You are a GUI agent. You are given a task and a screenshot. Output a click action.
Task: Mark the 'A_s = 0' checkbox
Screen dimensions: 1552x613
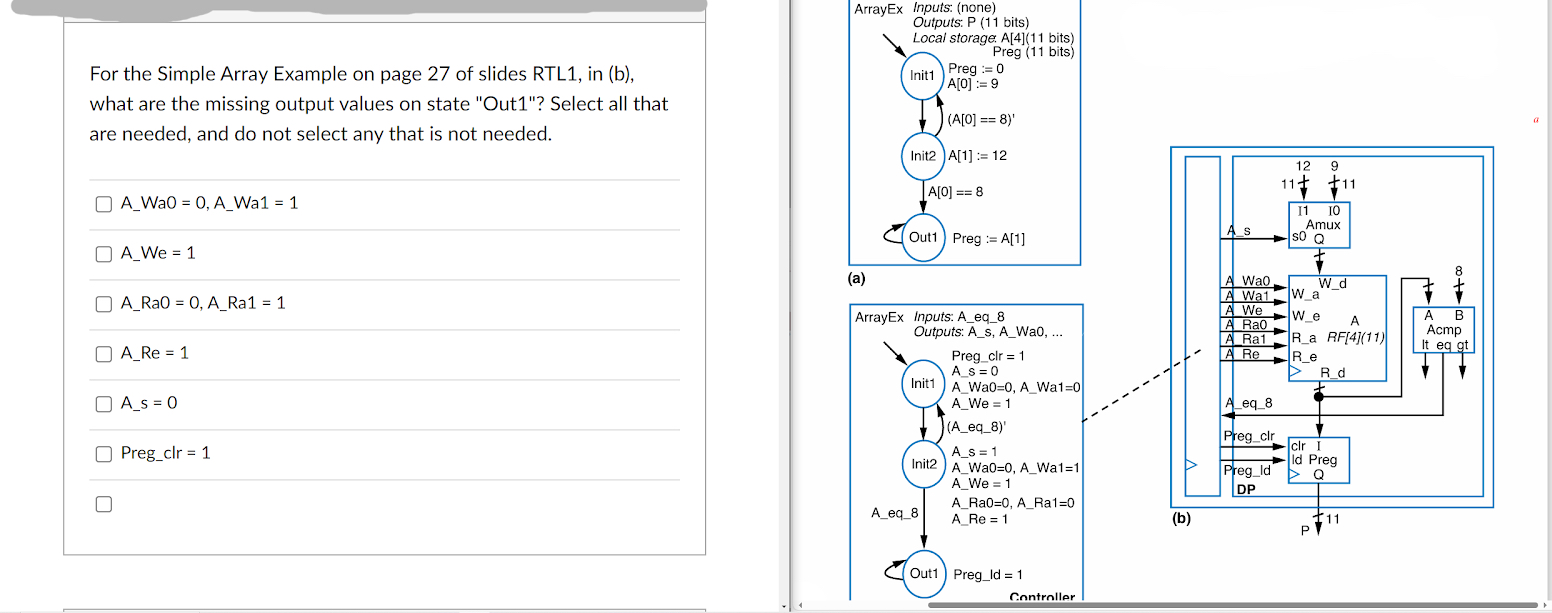tap(102, 404)
